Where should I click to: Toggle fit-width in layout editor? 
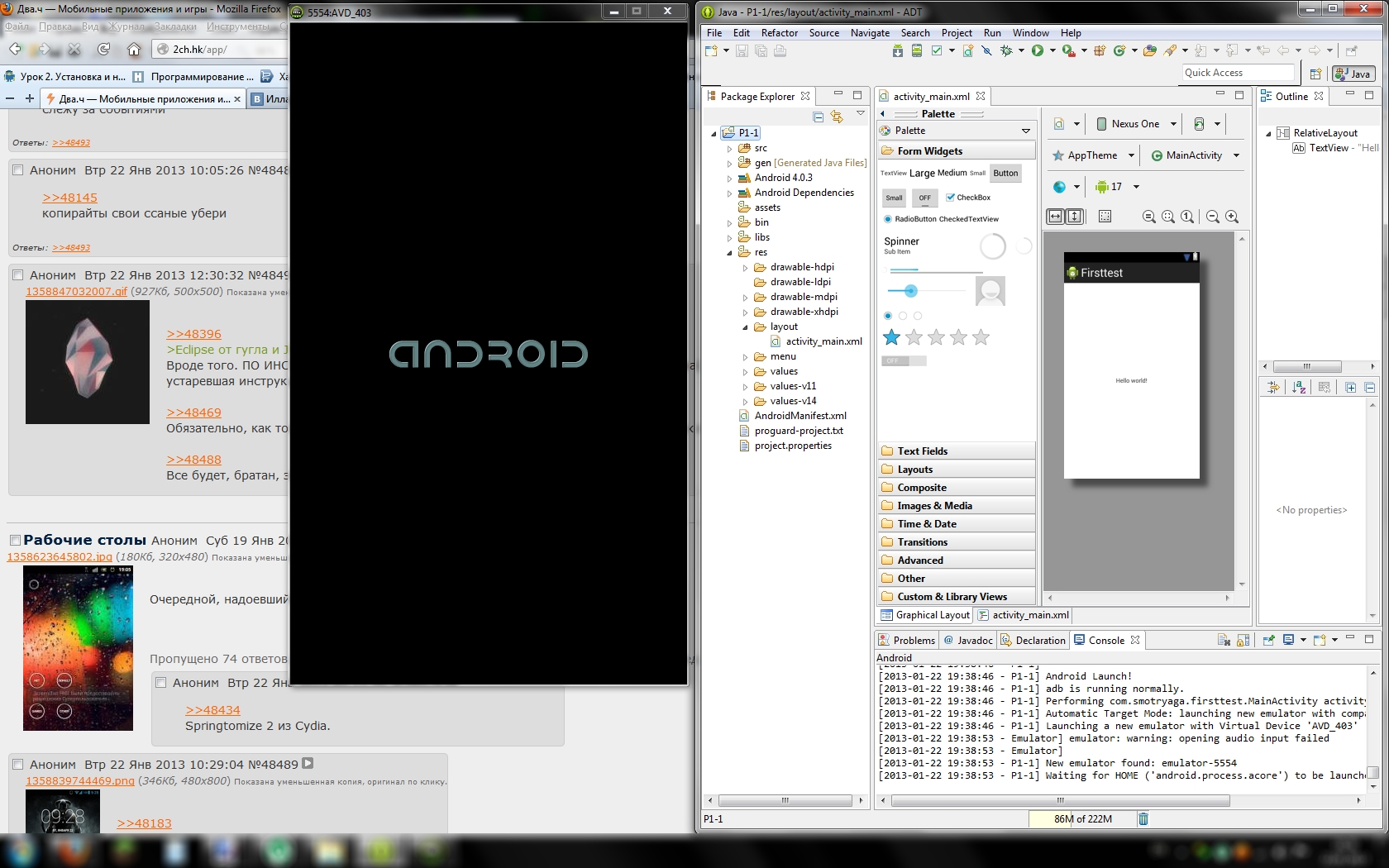pyautogui.click(x=1055, y=217)
